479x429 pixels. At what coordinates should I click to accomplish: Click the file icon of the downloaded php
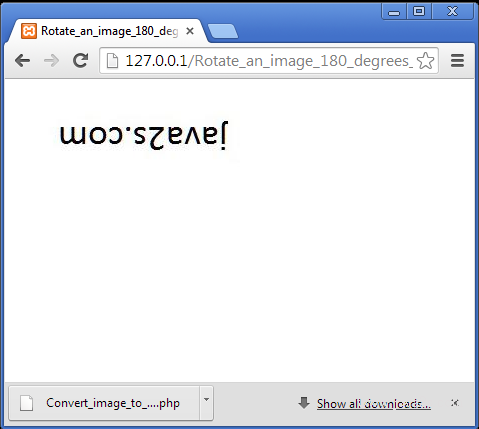(26, 403)
